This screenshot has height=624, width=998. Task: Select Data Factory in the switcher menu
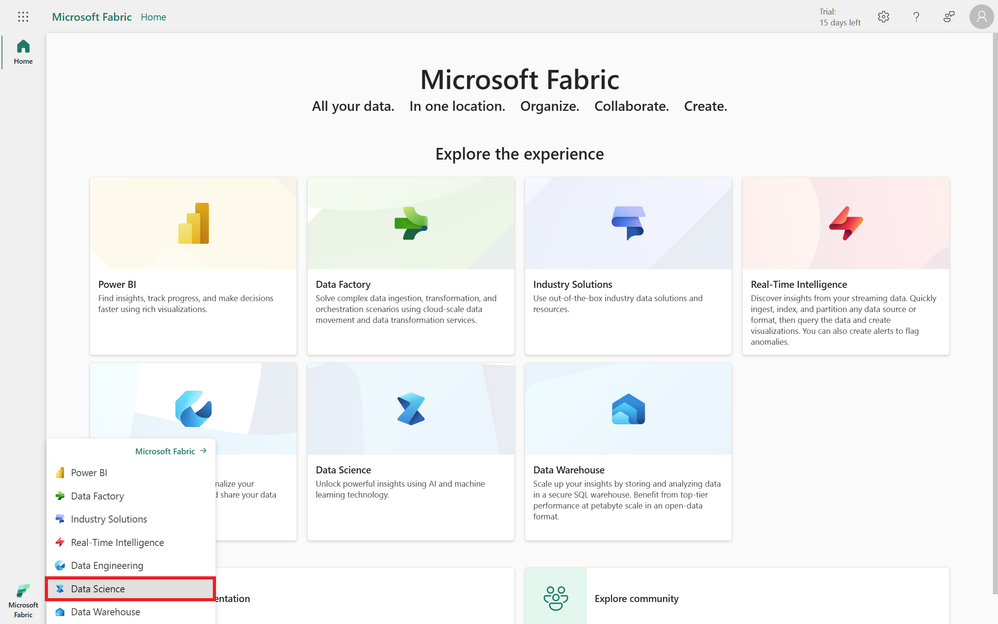click(130, 496)
